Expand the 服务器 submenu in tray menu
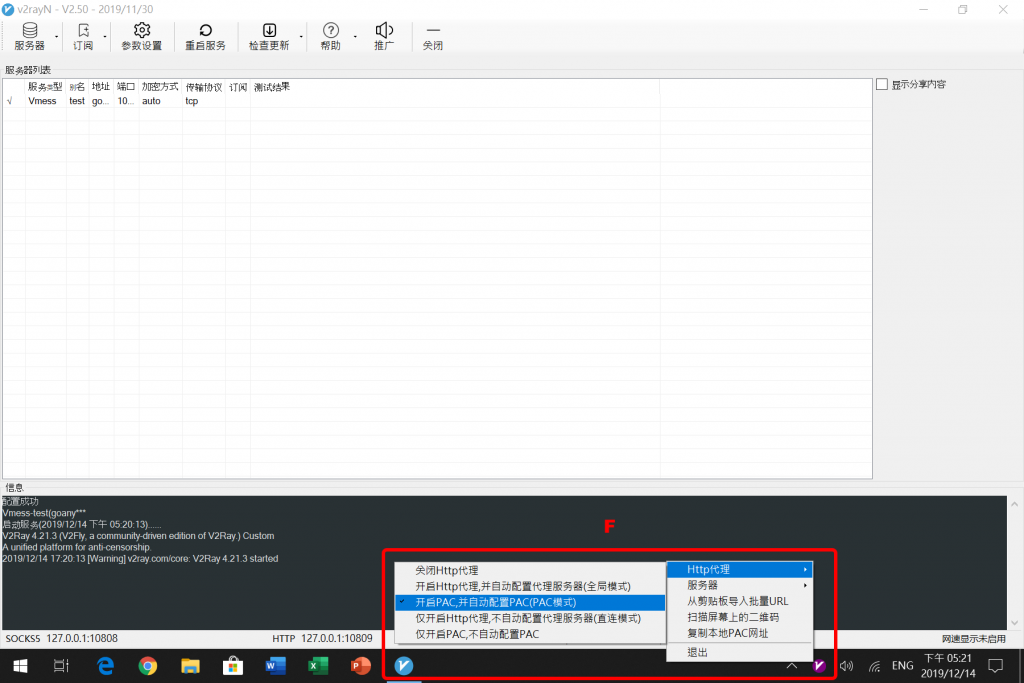Image resolution: width=1024 pixels, height=683 pixels. [x=740, y=585]
